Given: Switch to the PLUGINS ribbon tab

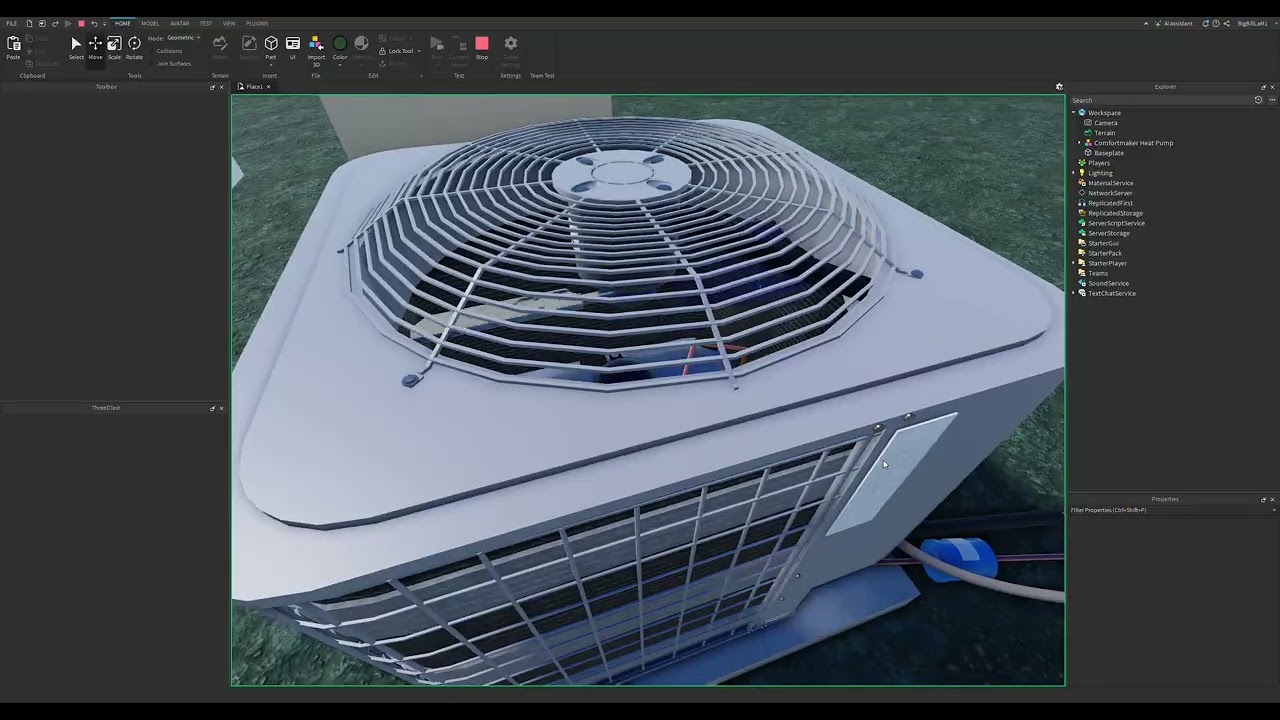Looking at the screenshot, I should 257,23.
